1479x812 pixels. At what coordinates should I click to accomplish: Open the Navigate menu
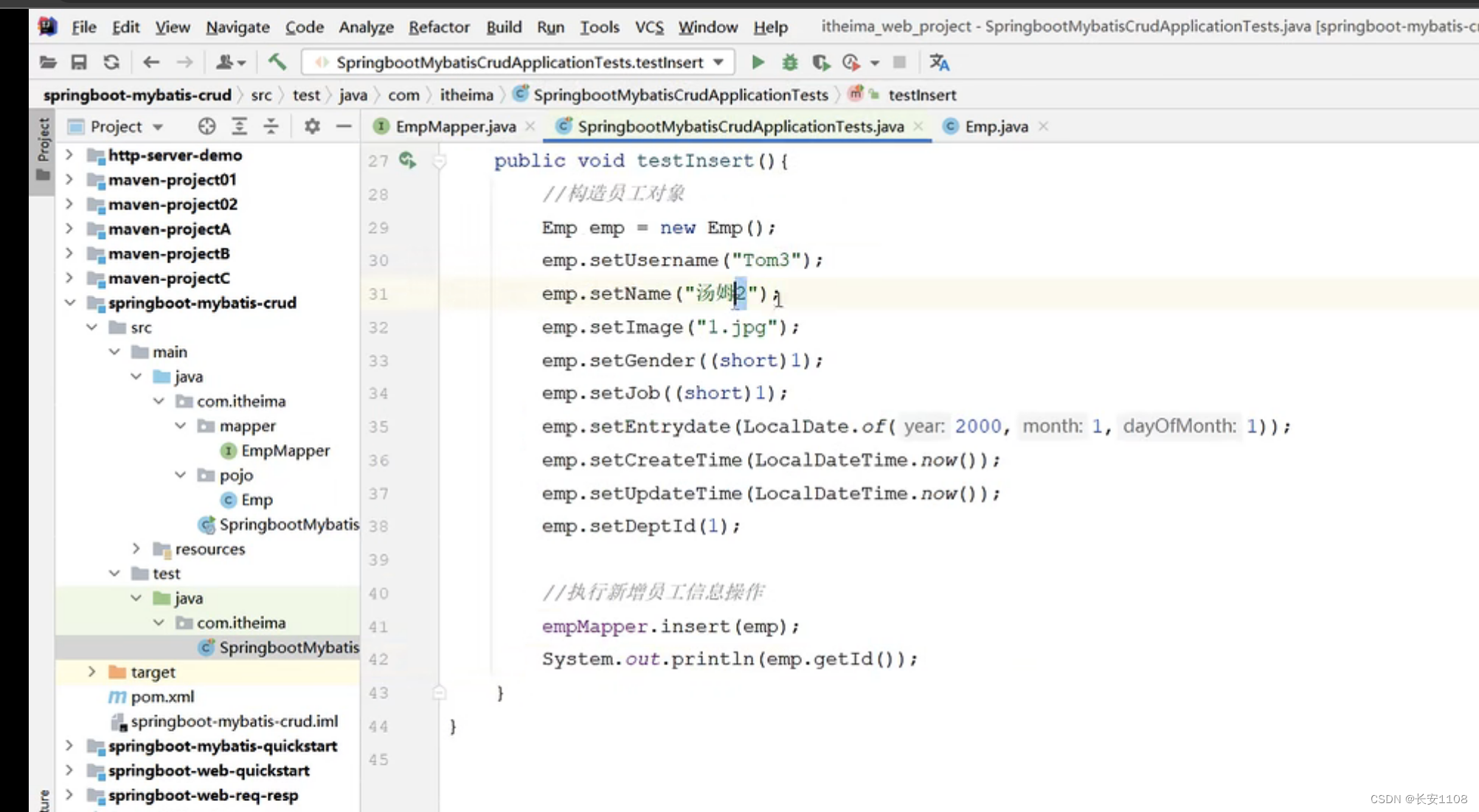238,27
